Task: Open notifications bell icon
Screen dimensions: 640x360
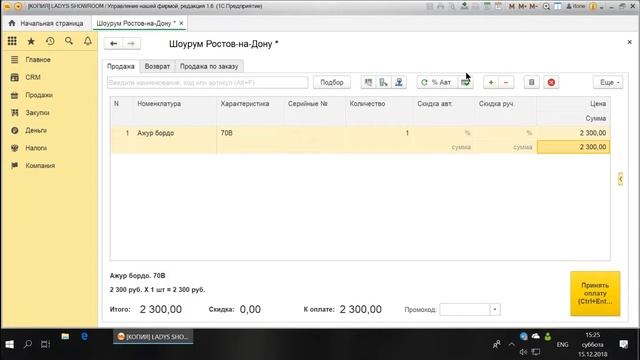Action: click(x=87, y=41)
